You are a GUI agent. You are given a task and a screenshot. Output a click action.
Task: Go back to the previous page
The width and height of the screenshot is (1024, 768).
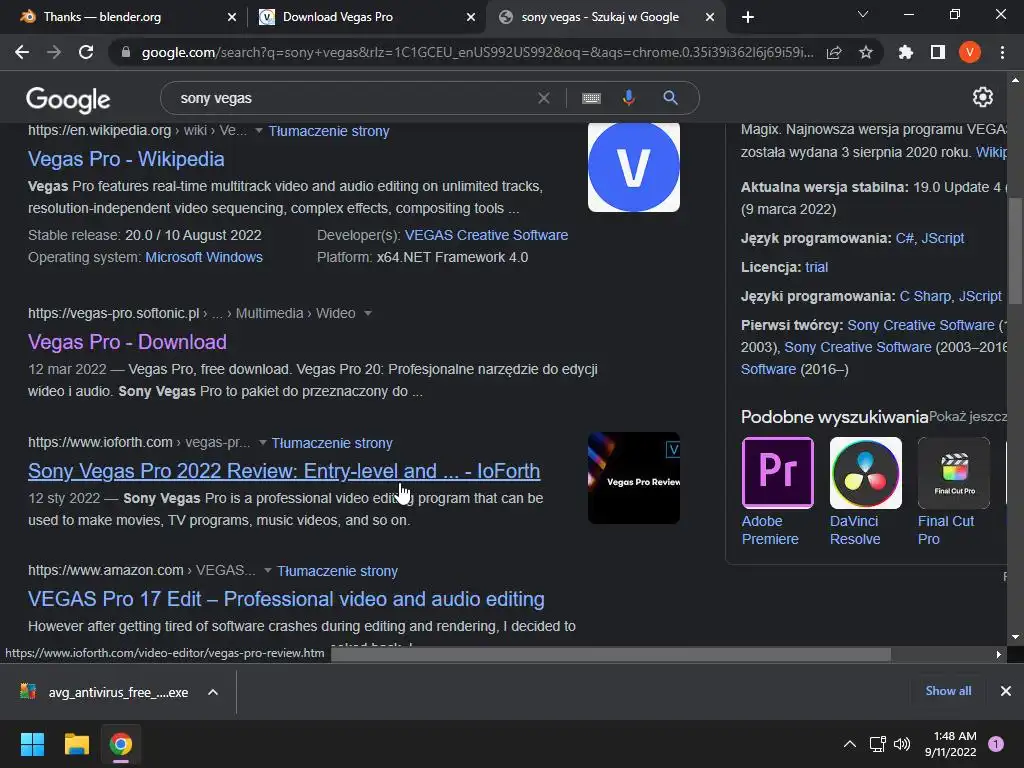pyautogui.click(x=22, y=52)
